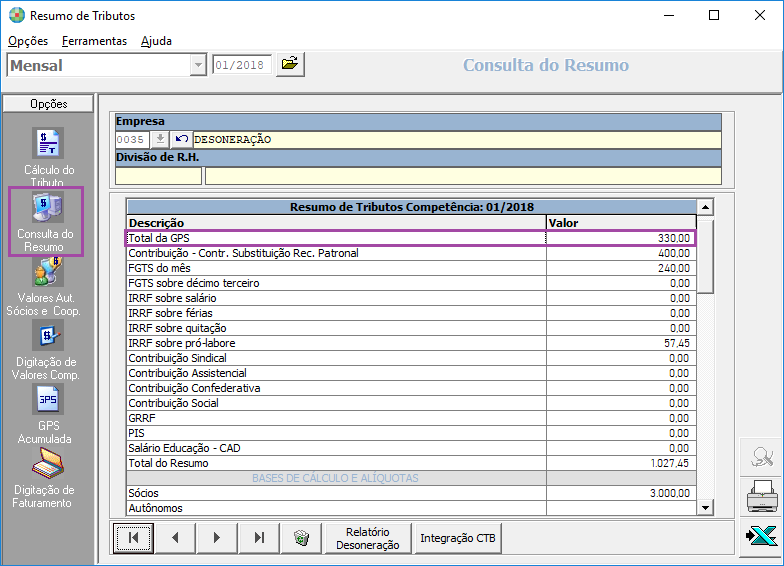Click the Descrição column header

coord(336,223)
